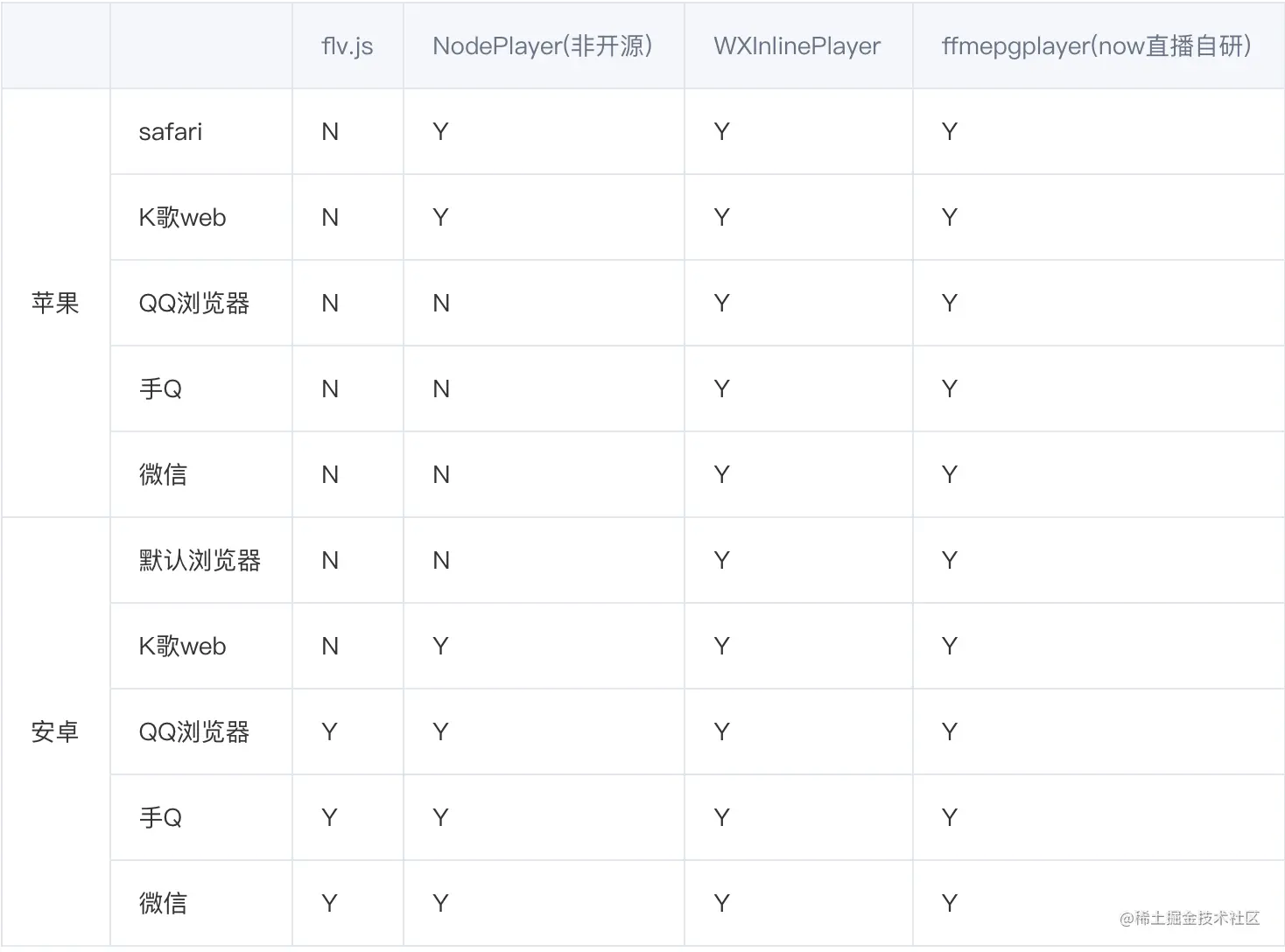Image resolution: width=1285 pixels, height=952 pixels.
Task: Click NodePlayer value in the 默认浏览器 row
Action: click(441, 561)
